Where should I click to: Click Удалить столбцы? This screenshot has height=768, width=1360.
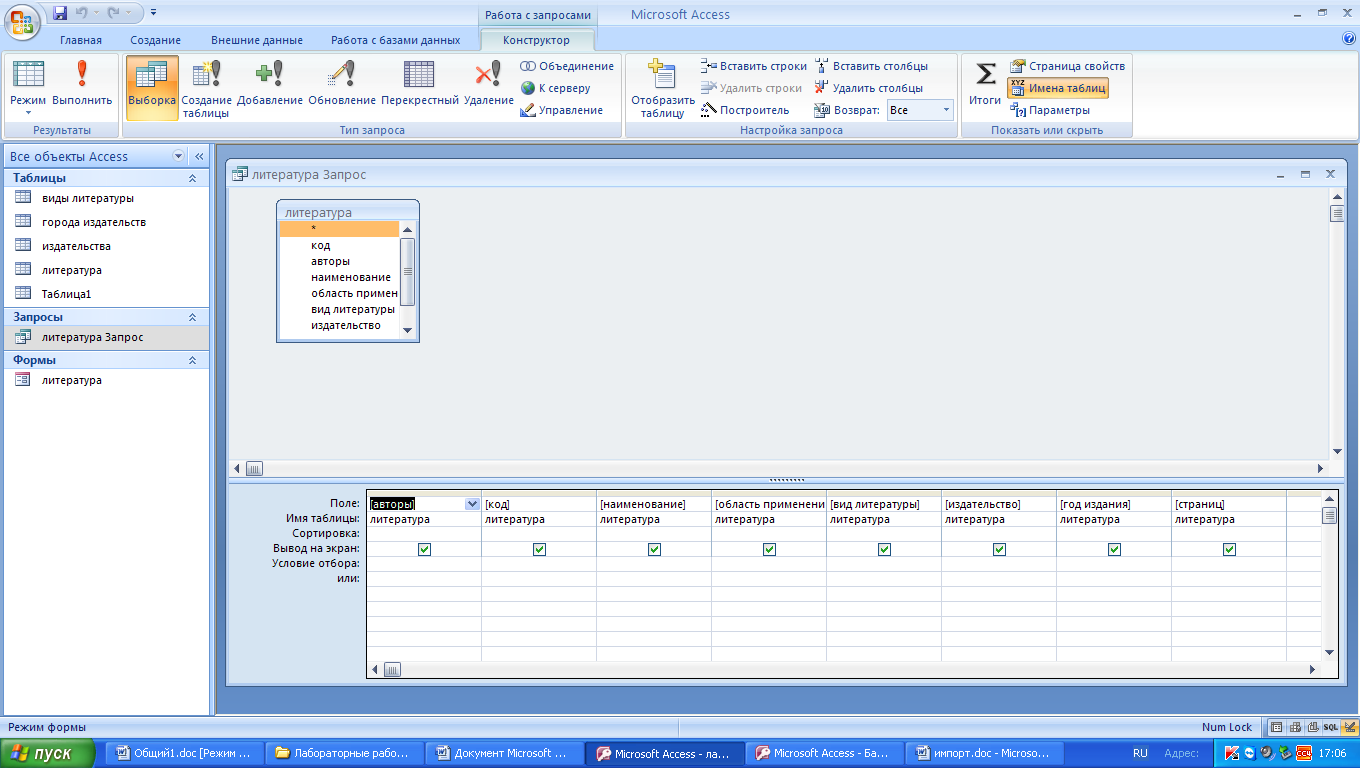click(868, 88)
